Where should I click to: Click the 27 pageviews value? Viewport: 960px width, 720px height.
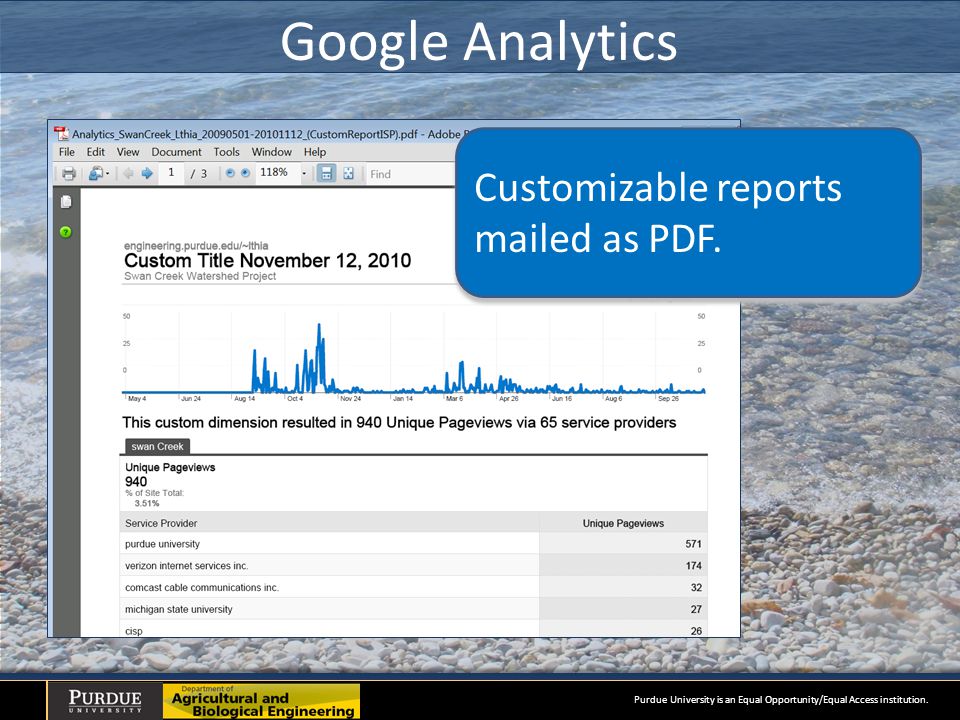click(x=696, y=609)
